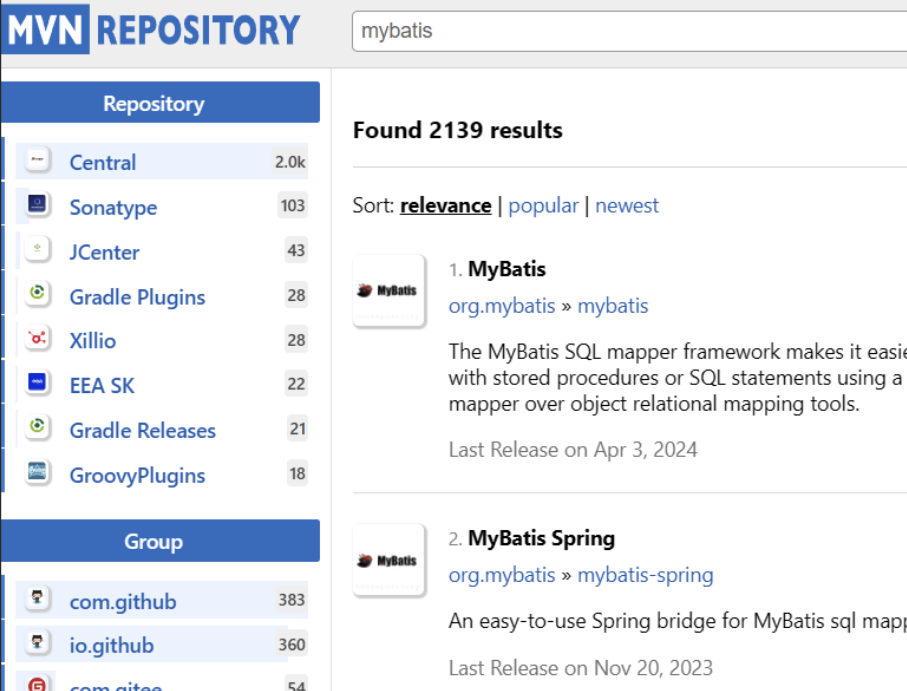This screenshot has height=691, width=907.
Task: Sort results by popular
Action: coord(543,206)
